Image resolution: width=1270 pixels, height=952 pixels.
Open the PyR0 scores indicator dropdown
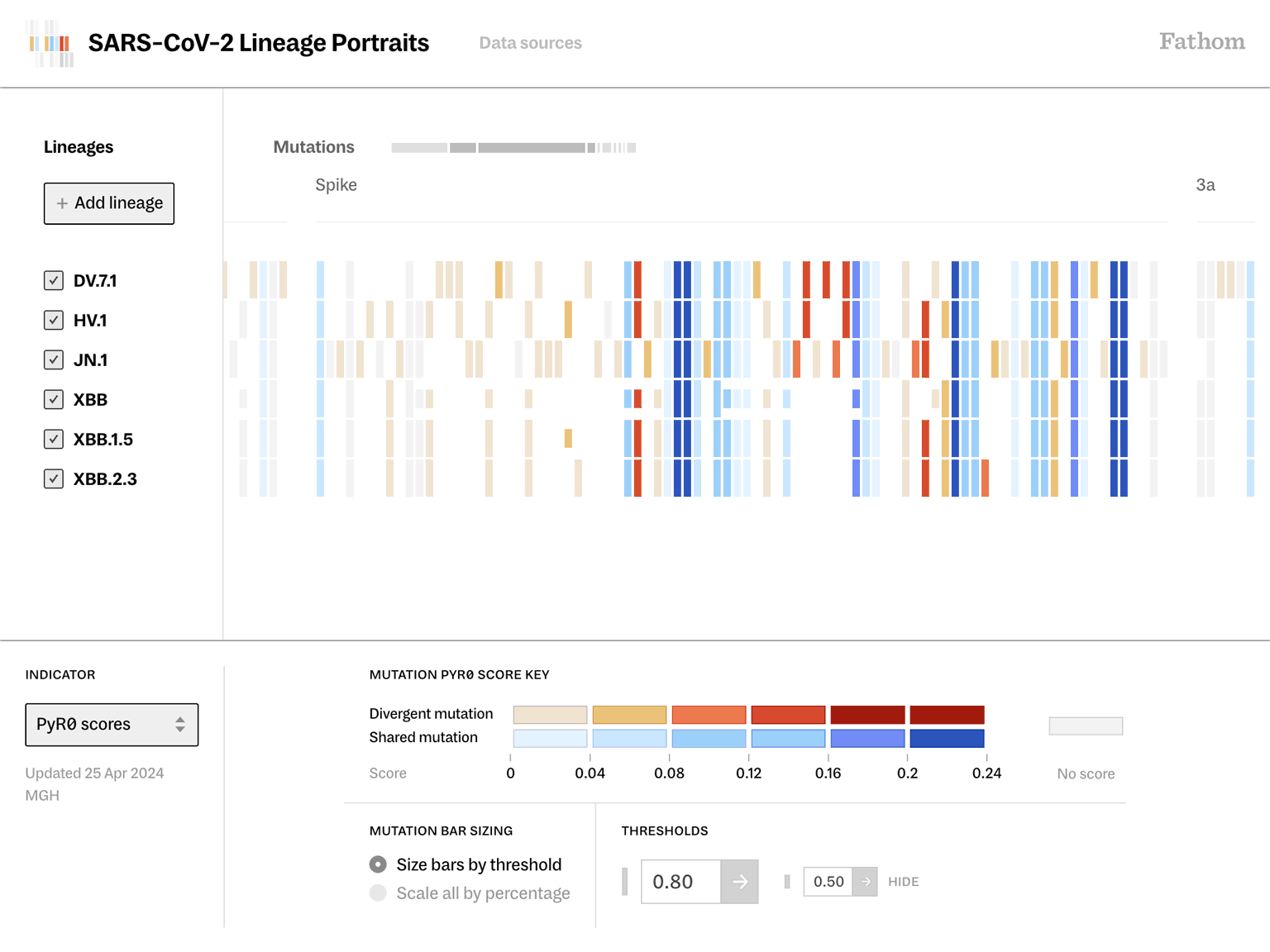112,725
